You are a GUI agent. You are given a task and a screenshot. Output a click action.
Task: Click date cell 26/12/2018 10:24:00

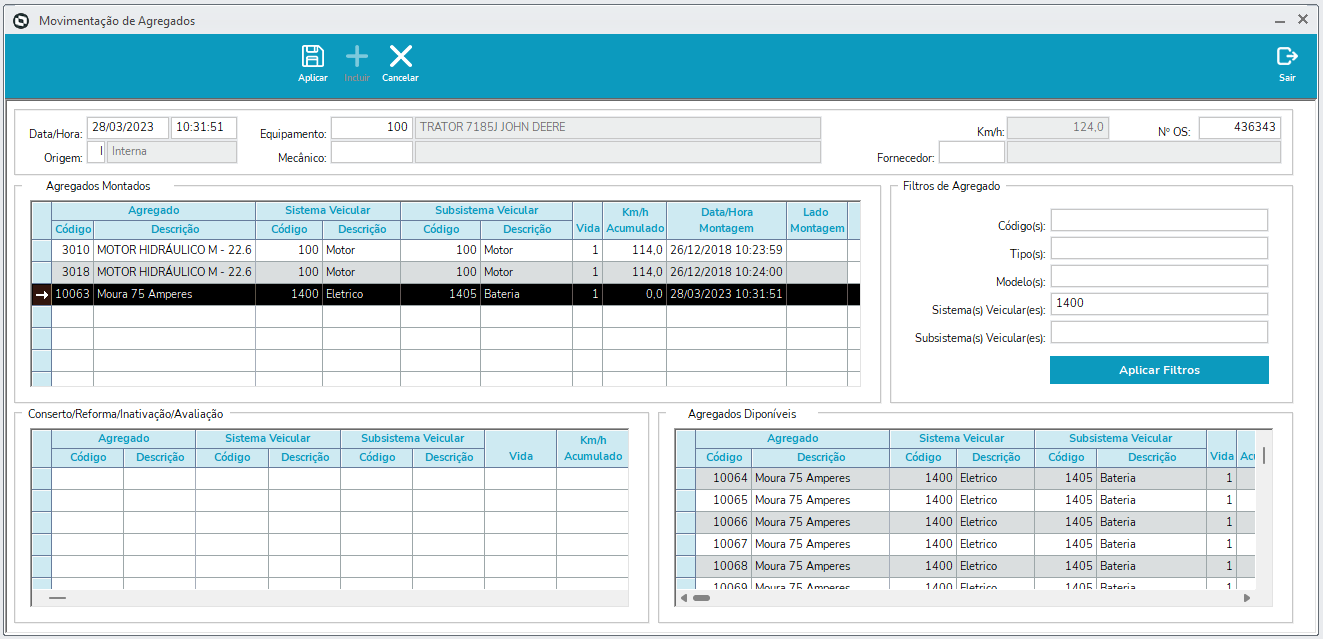726,272
